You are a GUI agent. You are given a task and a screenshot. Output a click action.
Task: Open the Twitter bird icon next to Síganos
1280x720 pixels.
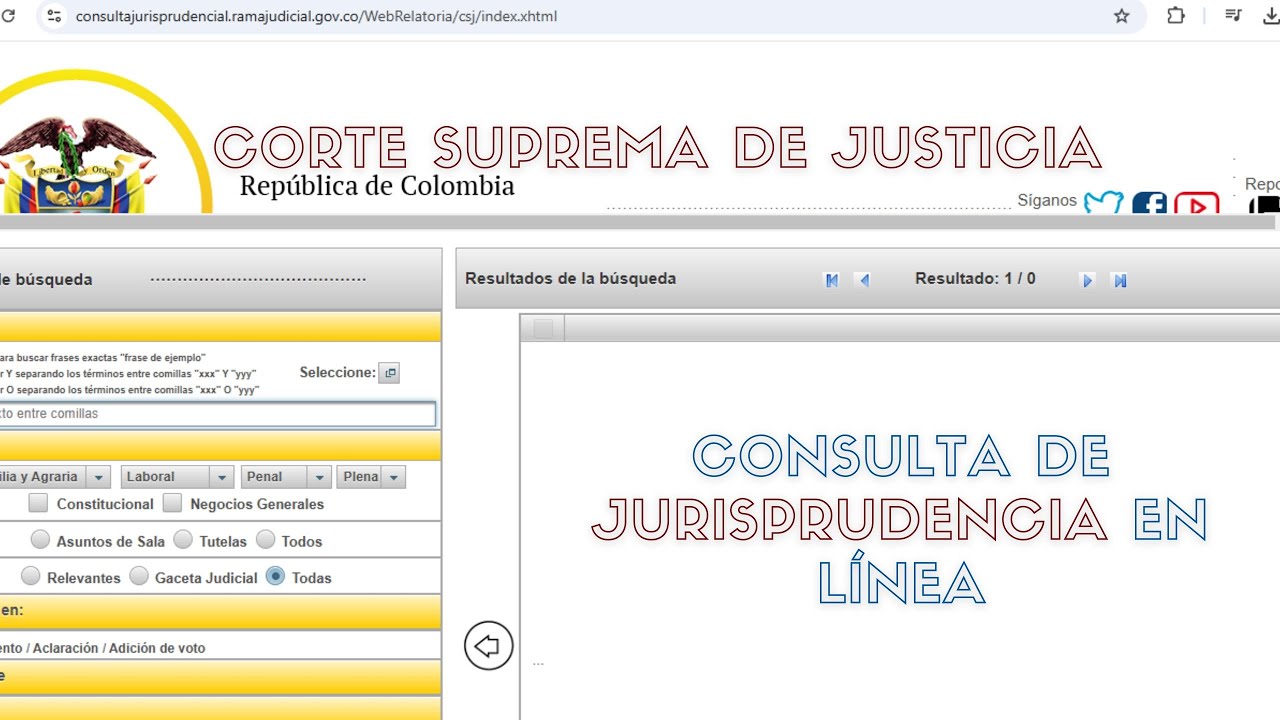(x=1104, y=203)
